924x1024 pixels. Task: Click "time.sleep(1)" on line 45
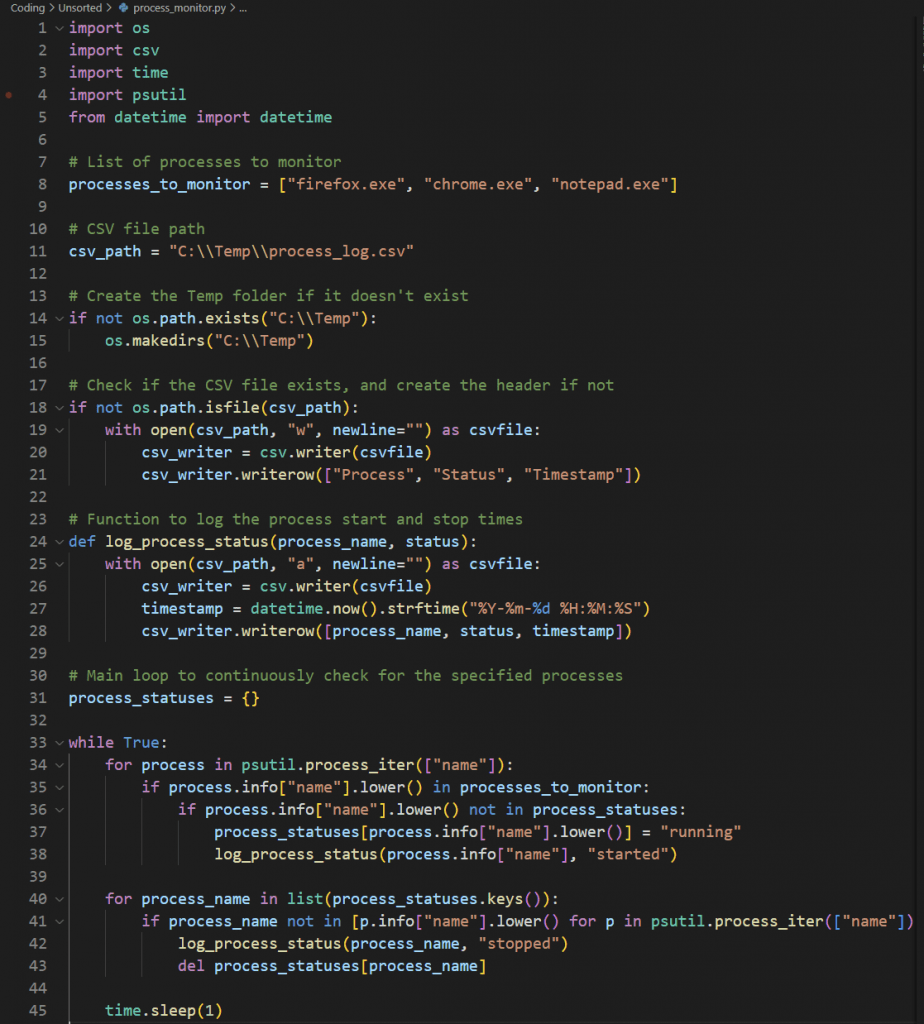(x=164, y=1011)
